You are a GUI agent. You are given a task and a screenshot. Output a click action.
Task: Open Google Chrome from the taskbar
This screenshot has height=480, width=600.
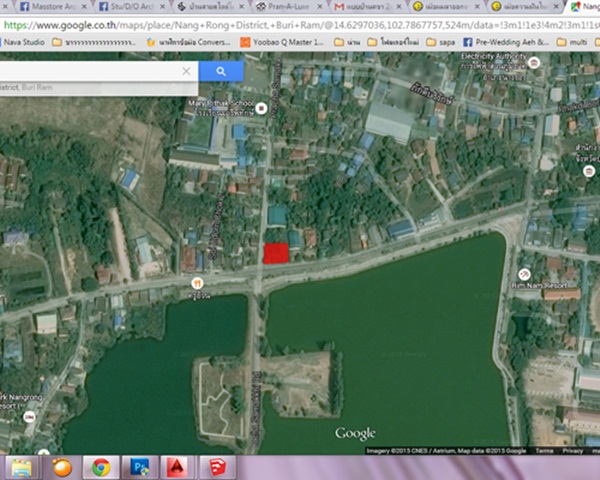(101, 468)
